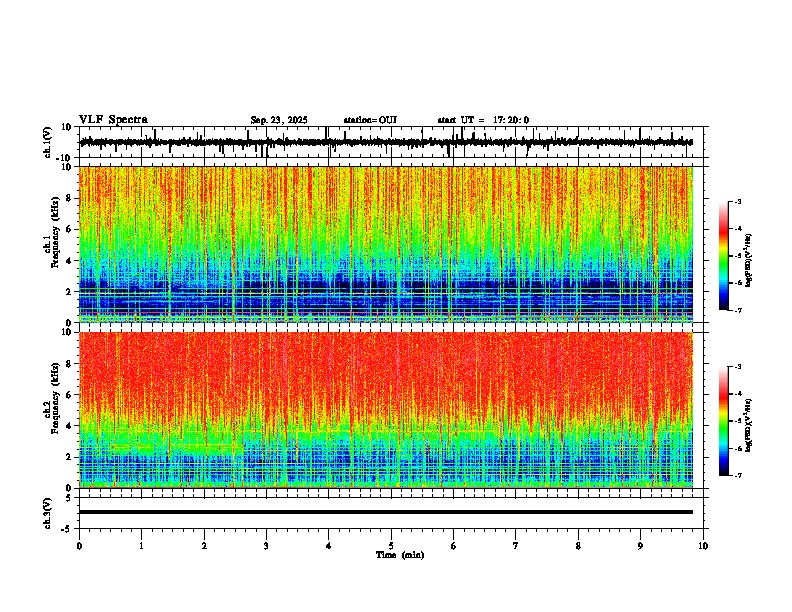This screenshot has width=792, height=612.
Task: Click the ch.3 flat black trace
Action: [386, 512]
